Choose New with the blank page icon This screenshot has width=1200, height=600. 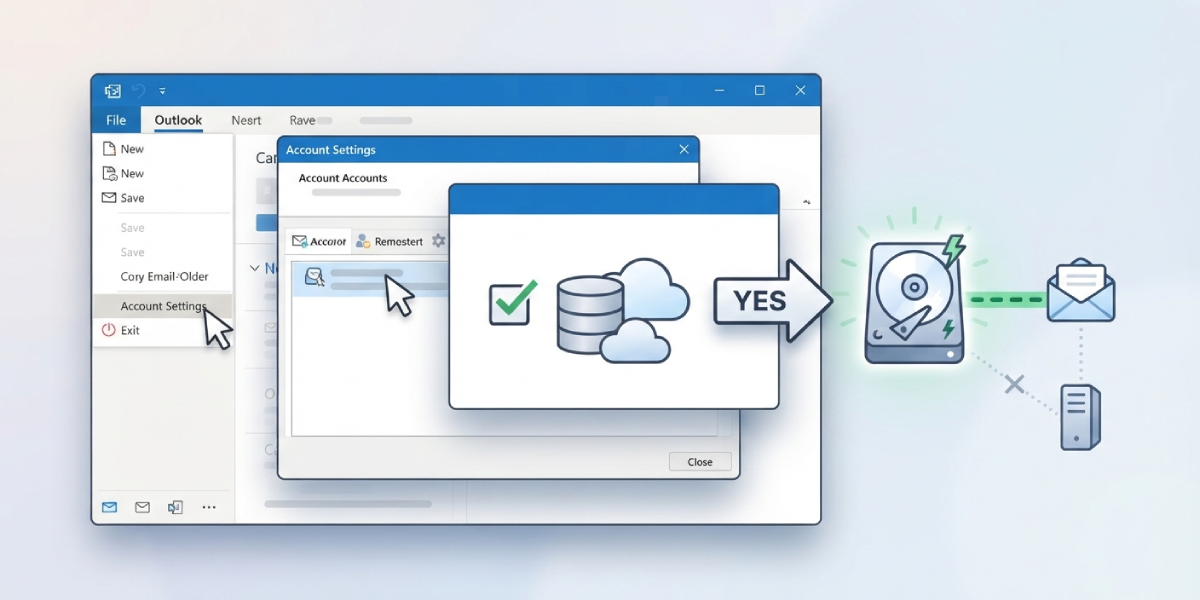pyautogui.click(x=123, y=149)
